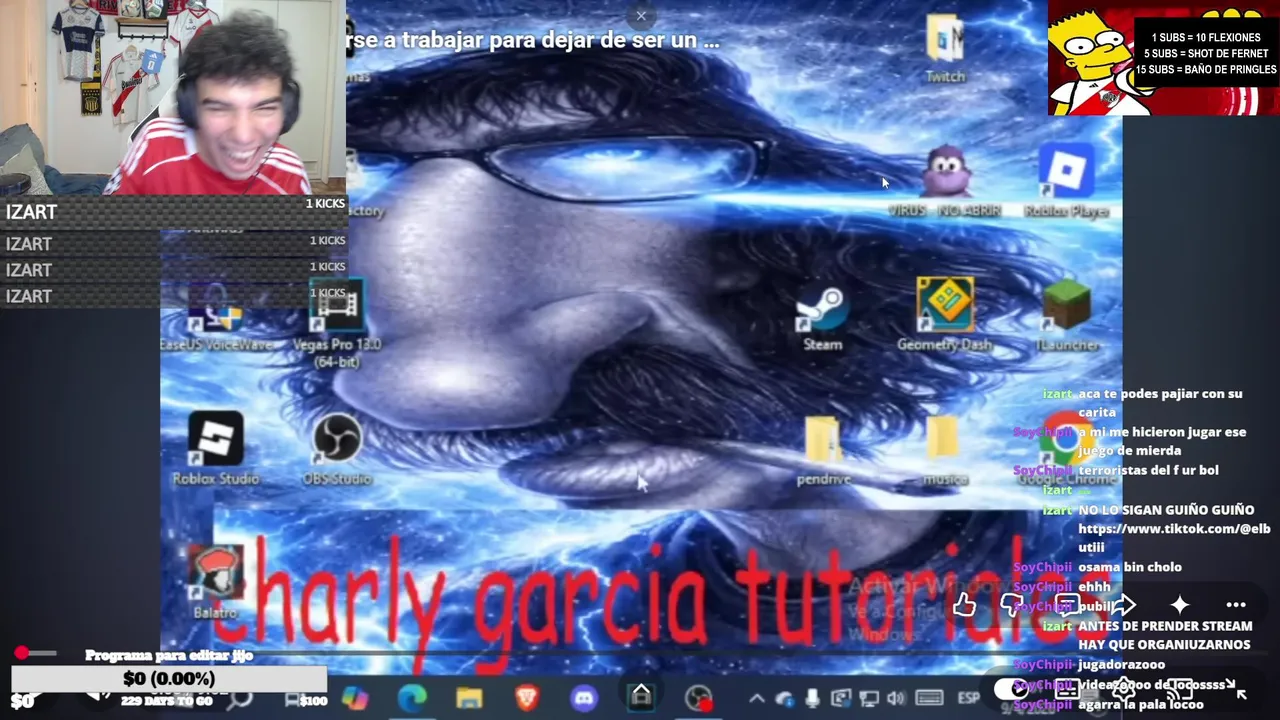Click the microphone icon in the system tray
Screen dimensions: 1280x720
point(812,698)
